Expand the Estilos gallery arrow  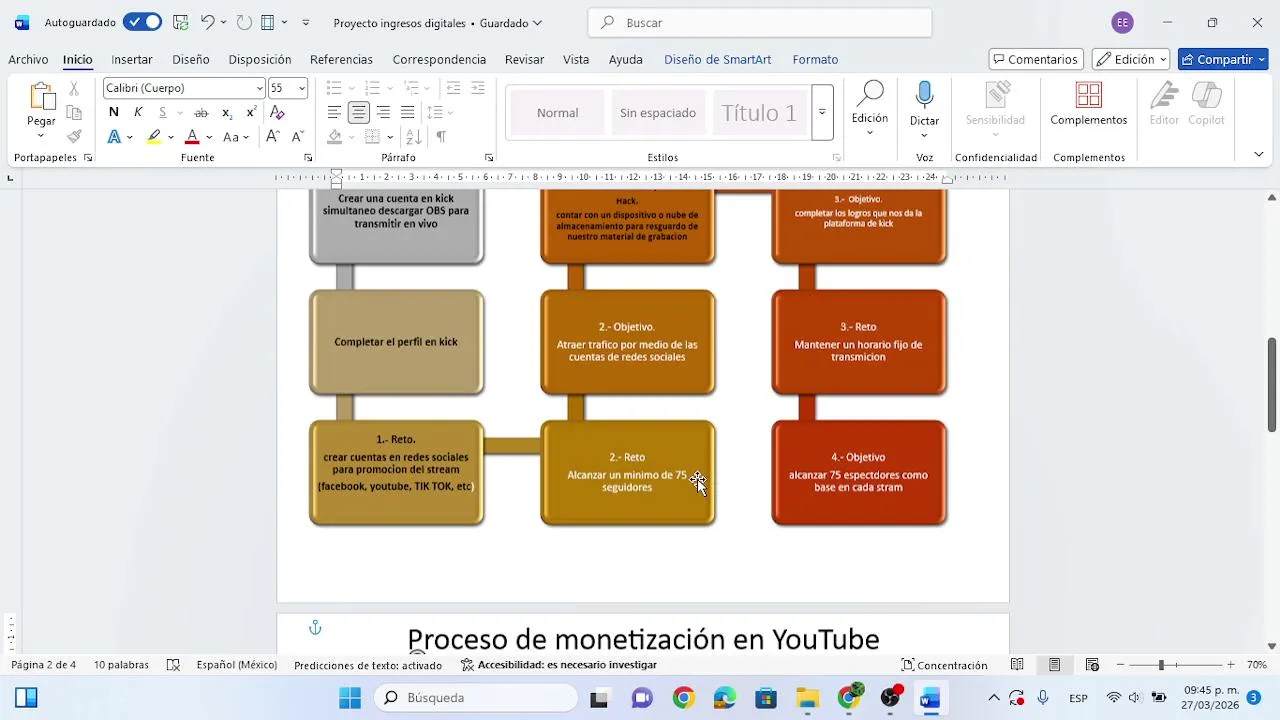point(822,113)
